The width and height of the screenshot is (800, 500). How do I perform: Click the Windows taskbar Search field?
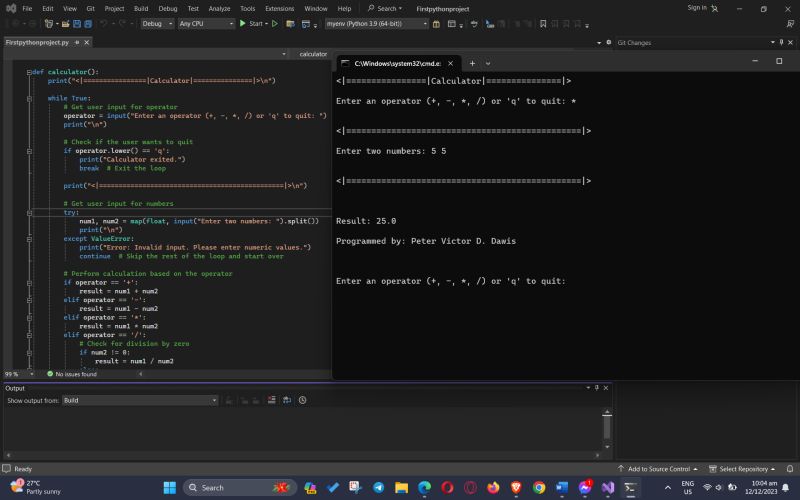240,488
